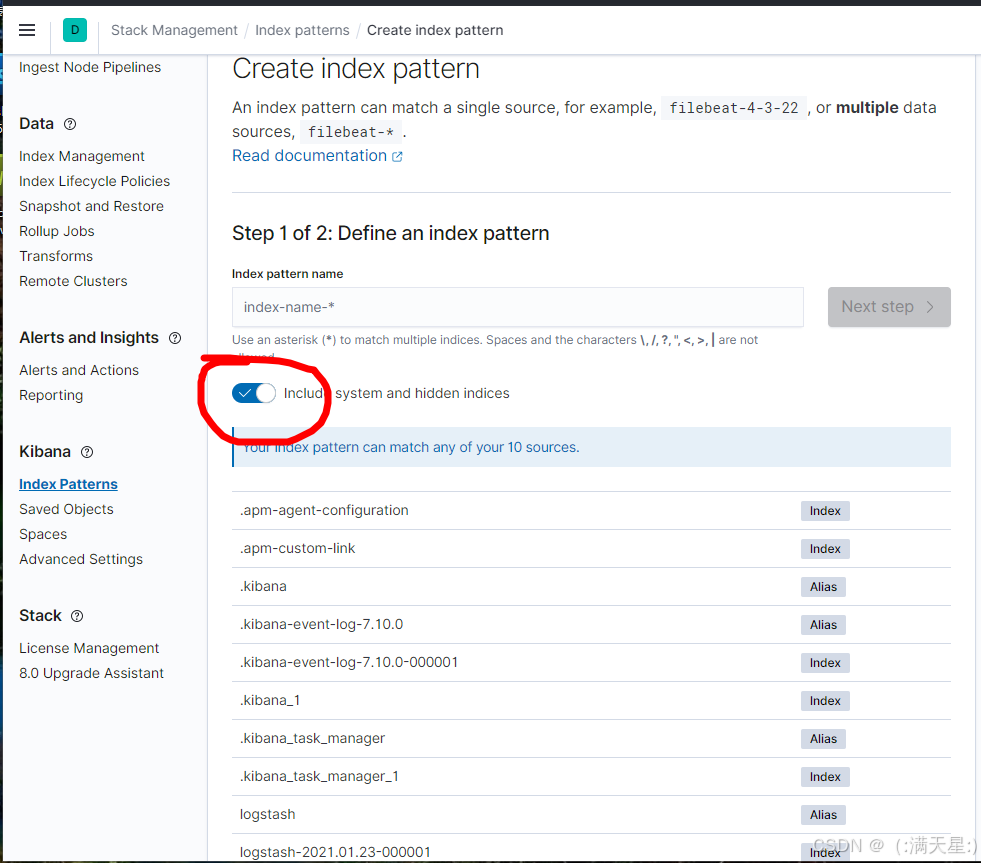Screen dimensions: 981x863
Task: Open Advanced Settings in sidebar
Action: (x=81, y=559)
